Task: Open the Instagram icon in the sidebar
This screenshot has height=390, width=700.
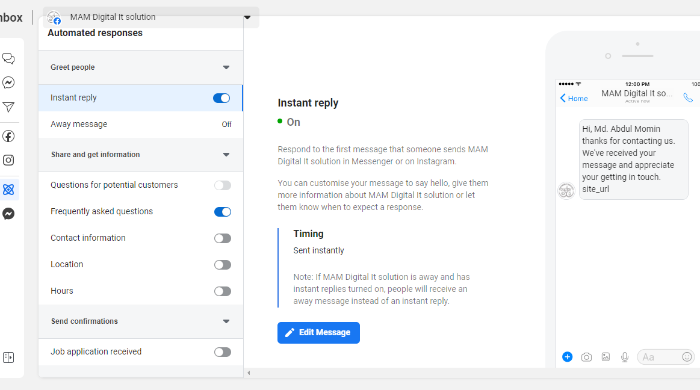Action: pyautogui.click(x=8, y=160)
